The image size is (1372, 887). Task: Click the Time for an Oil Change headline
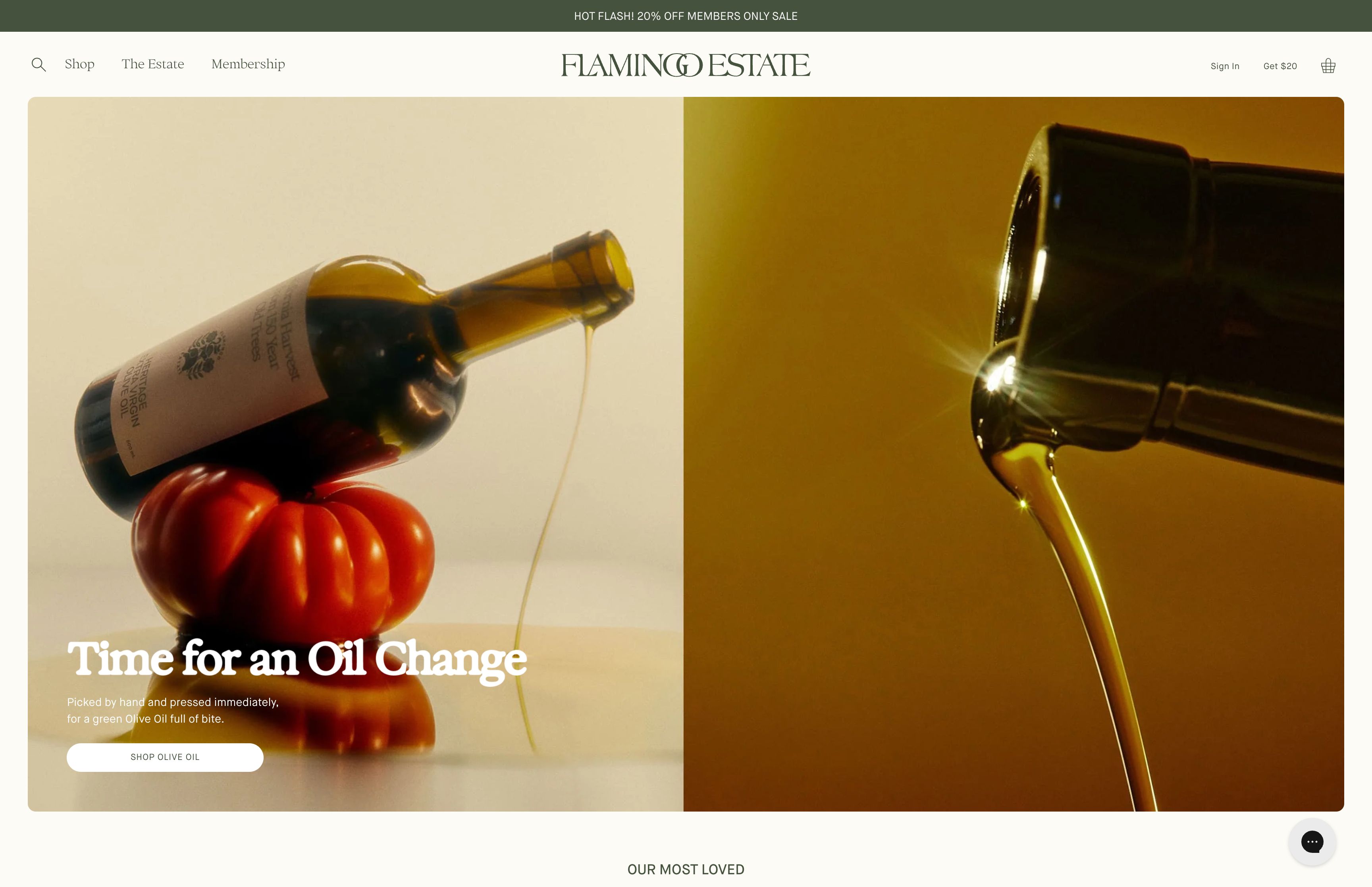tap(297, 659)
